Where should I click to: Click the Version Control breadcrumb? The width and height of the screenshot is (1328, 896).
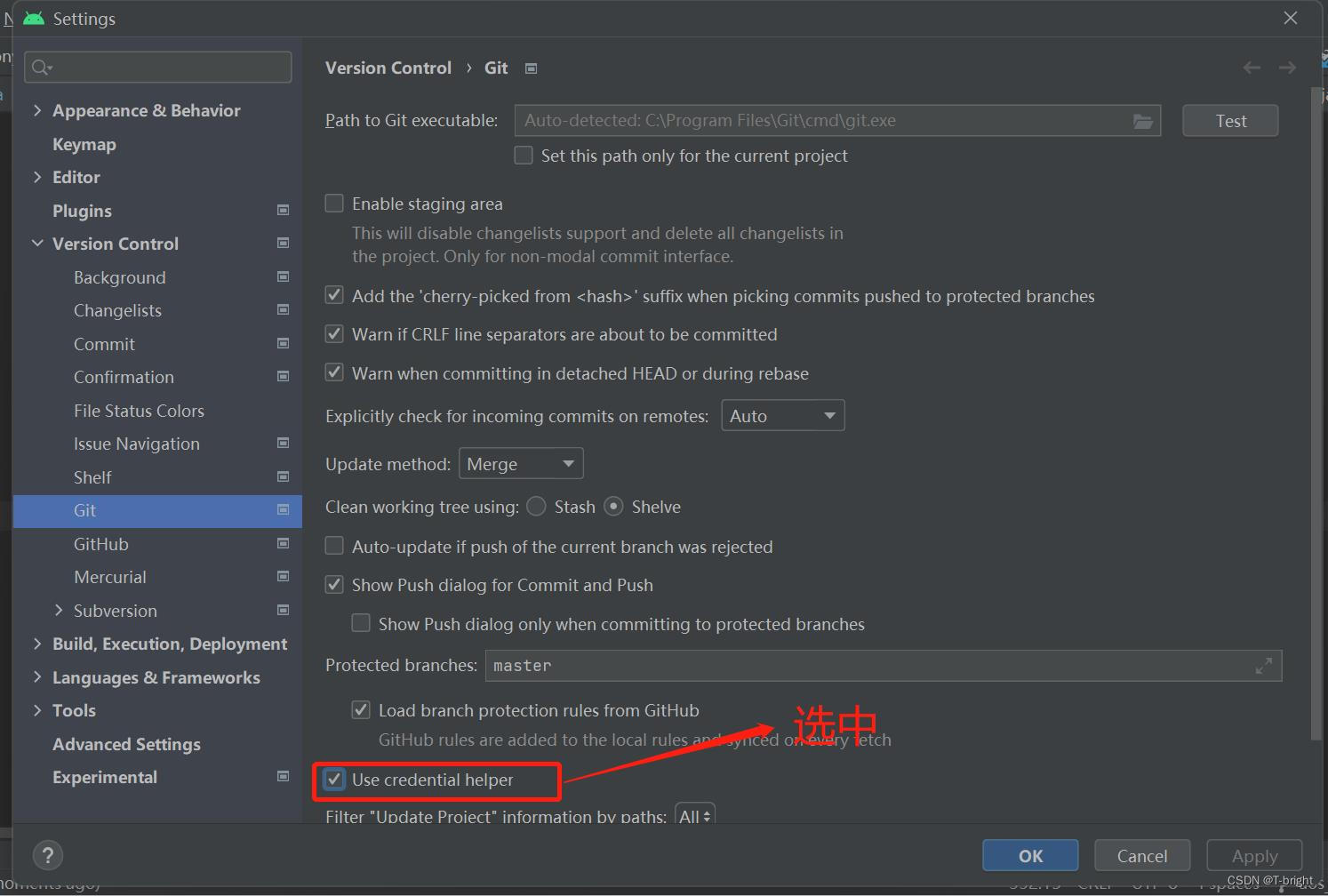(388, 68)
